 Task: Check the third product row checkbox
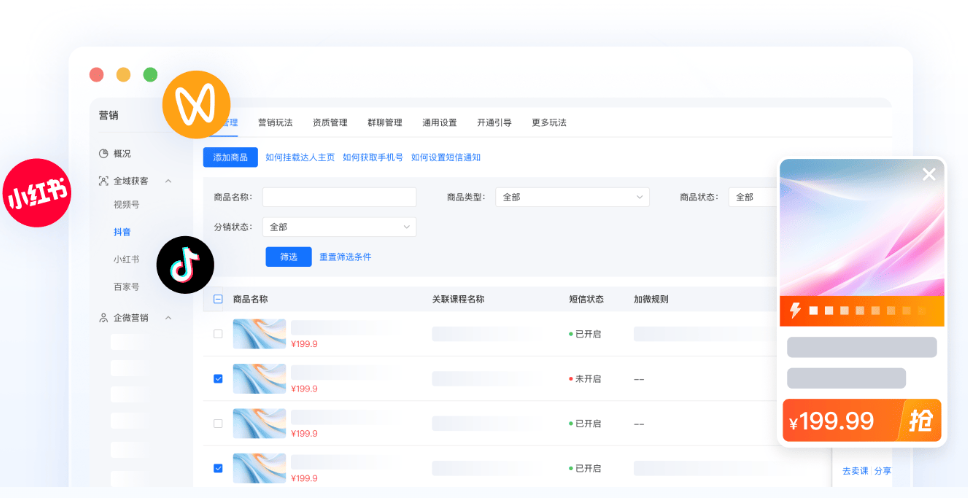pyautogui.click(x=218, y=423)
